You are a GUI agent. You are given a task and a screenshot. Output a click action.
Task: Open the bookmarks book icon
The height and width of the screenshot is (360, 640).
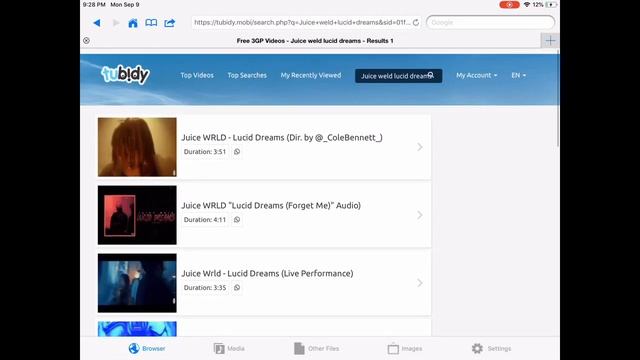pyautogui.click(x=151, y=23)
